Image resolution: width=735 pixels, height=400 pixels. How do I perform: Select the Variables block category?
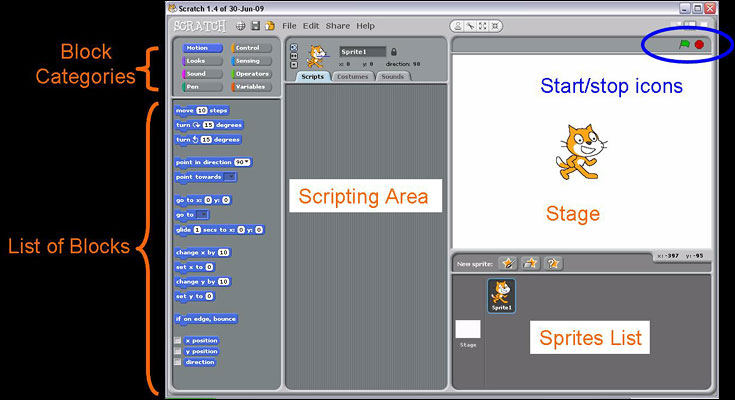tap(251, 87)
